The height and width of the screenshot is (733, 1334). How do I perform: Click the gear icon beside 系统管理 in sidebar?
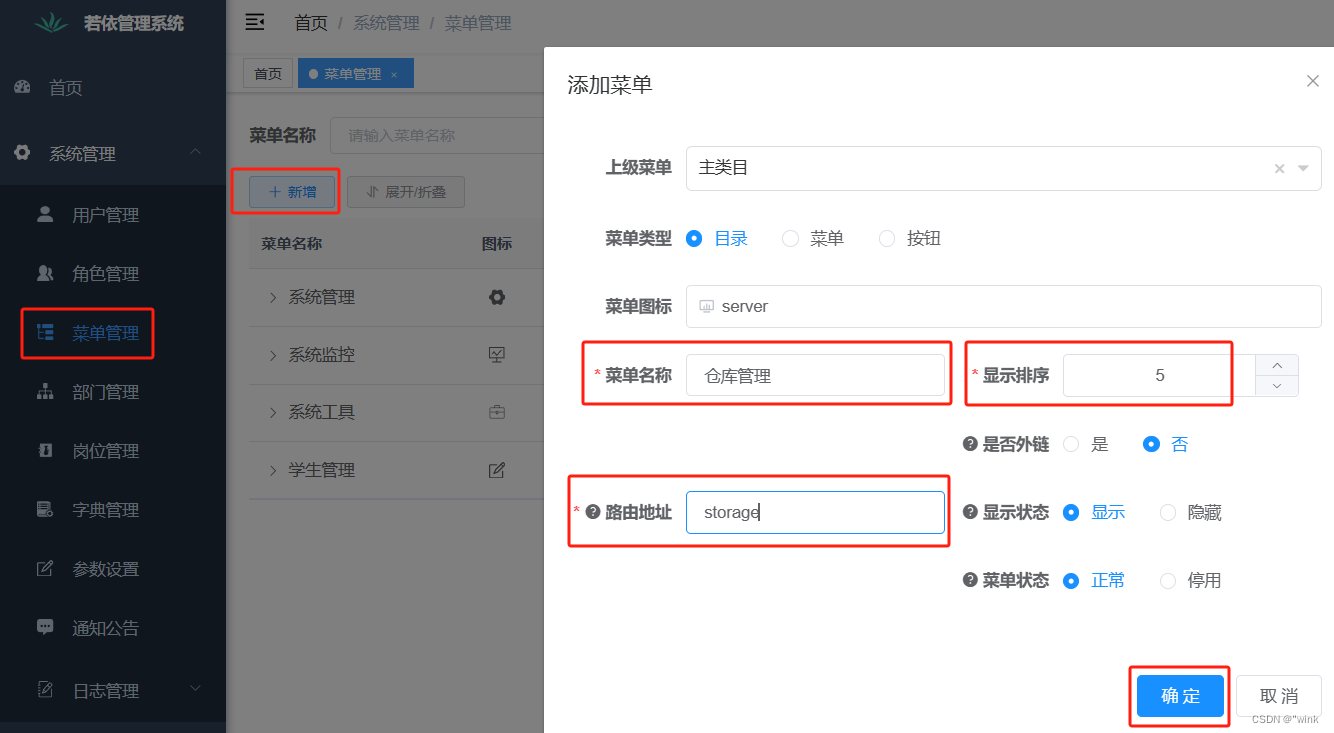[22, 153]
